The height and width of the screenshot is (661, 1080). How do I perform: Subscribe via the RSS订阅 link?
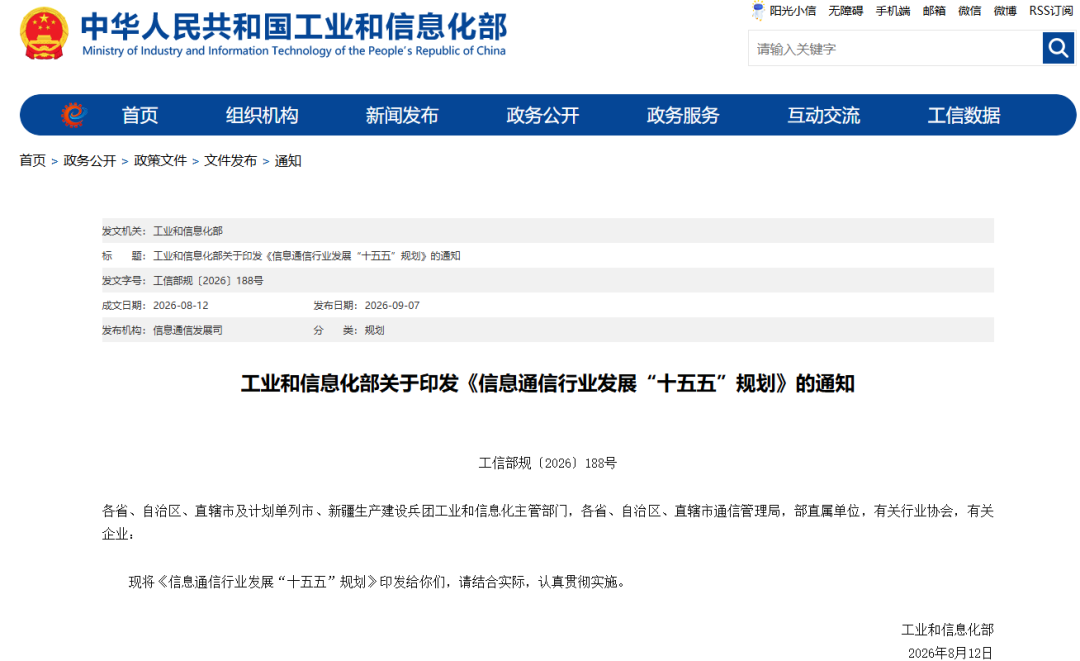tap(1050, 10)
